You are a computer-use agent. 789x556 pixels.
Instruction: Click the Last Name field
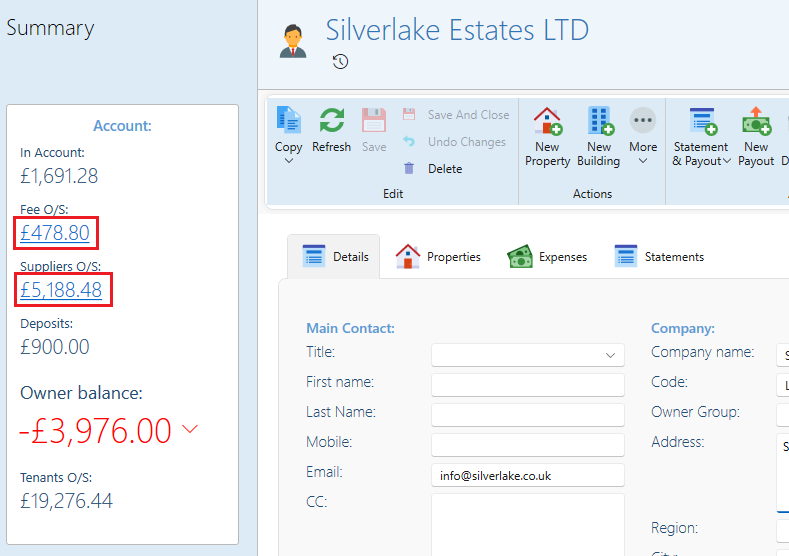point(528,415)
